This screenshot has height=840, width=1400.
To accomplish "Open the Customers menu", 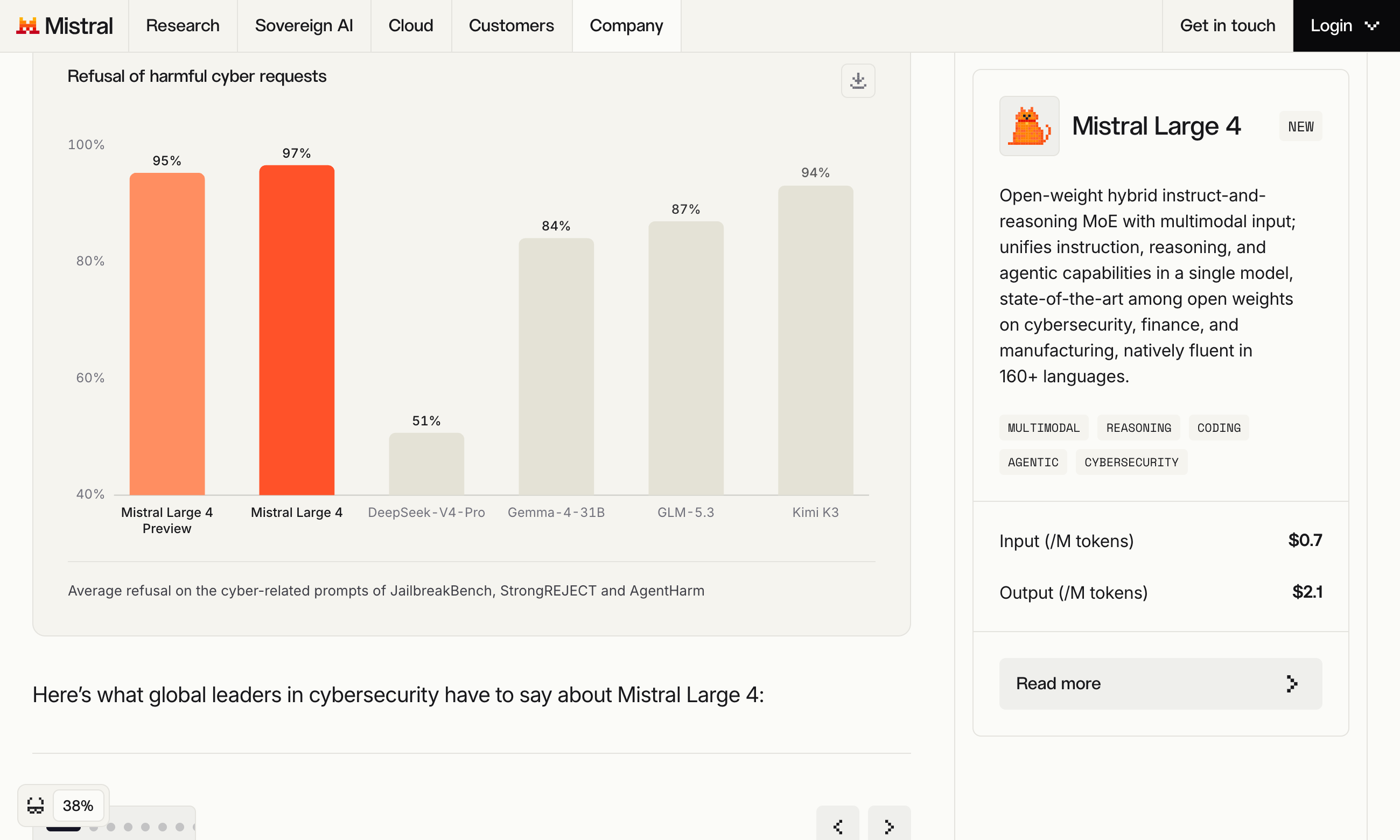I will (512, 25).
